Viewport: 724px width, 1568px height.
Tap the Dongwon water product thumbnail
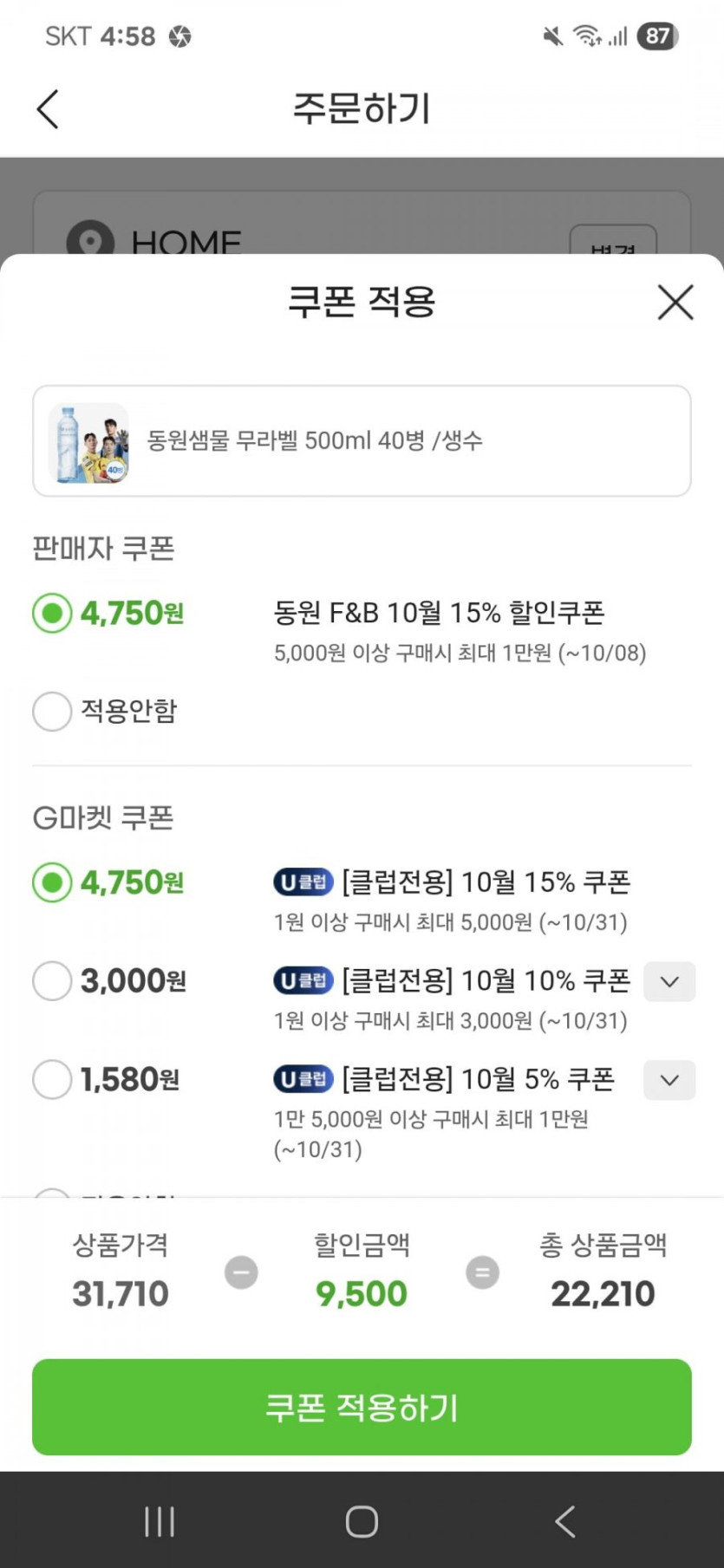tap(88, 442)
